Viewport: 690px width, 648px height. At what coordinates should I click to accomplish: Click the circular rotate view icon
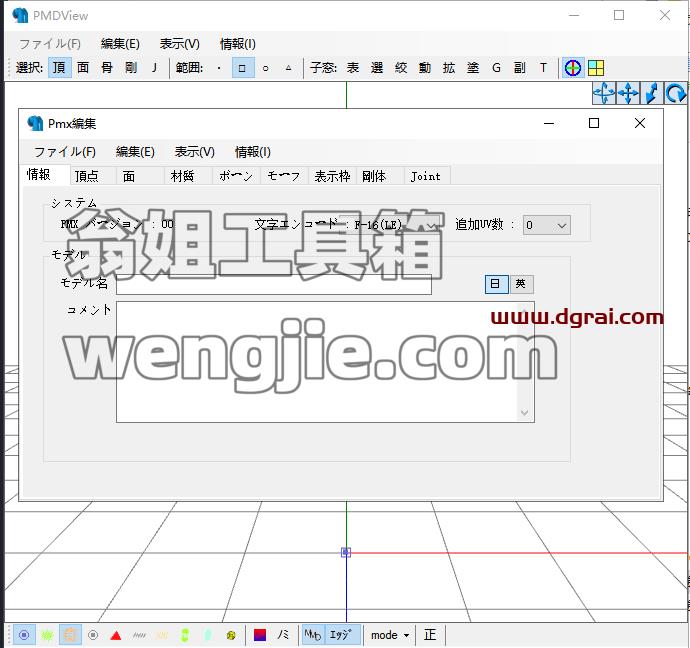675,93
